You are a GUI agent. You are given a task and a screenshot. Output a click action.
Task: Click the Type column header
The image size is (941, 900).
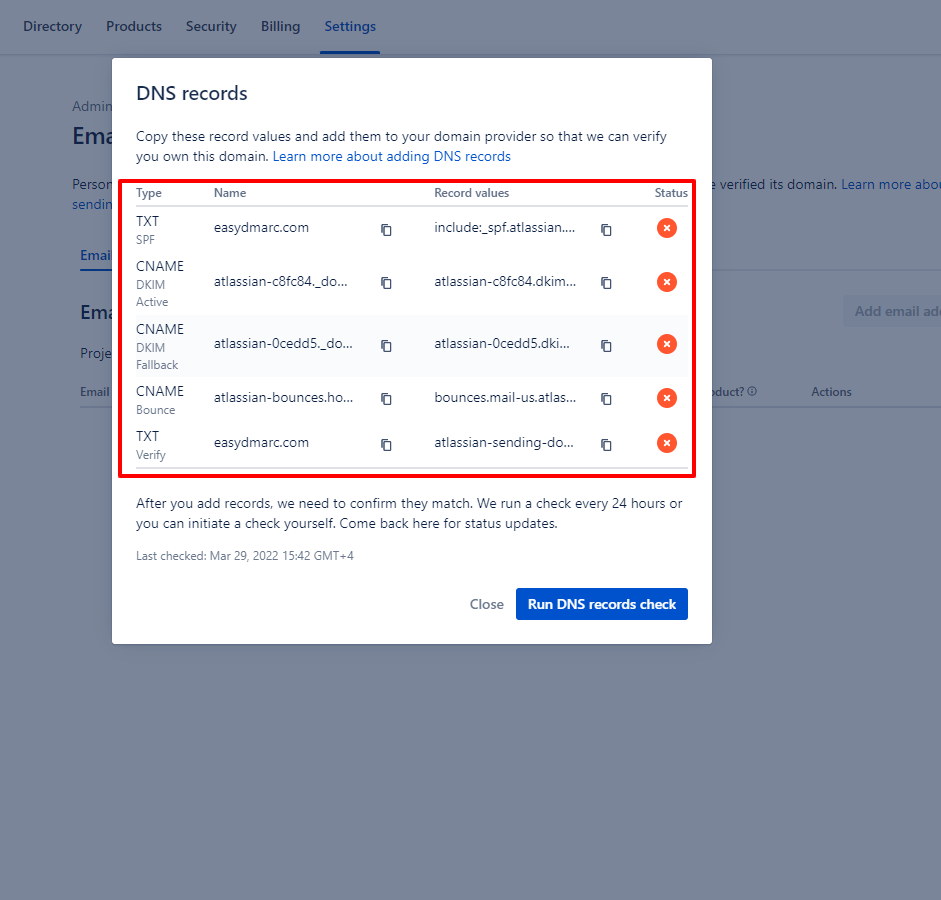(149, 193)
